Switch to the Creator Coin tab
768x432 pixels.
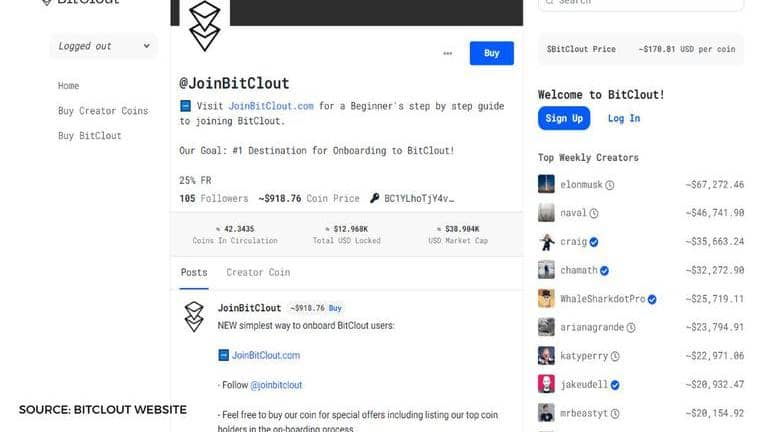point(258,272)
